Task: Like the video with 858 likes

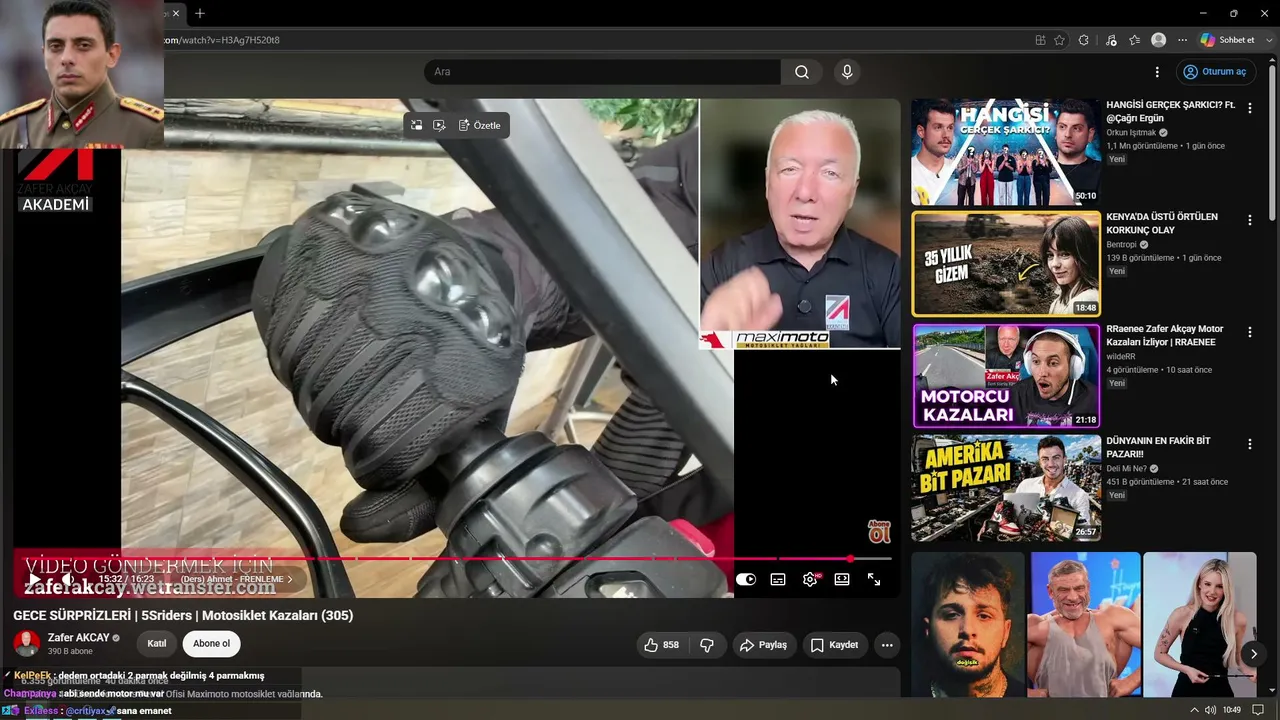Action: 662,645
